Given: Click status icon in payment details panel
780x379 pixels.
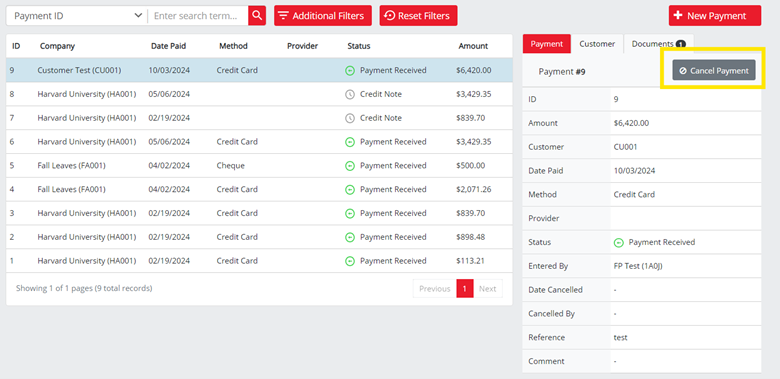Looking at the screenshot, I should [x=618, y=243].
